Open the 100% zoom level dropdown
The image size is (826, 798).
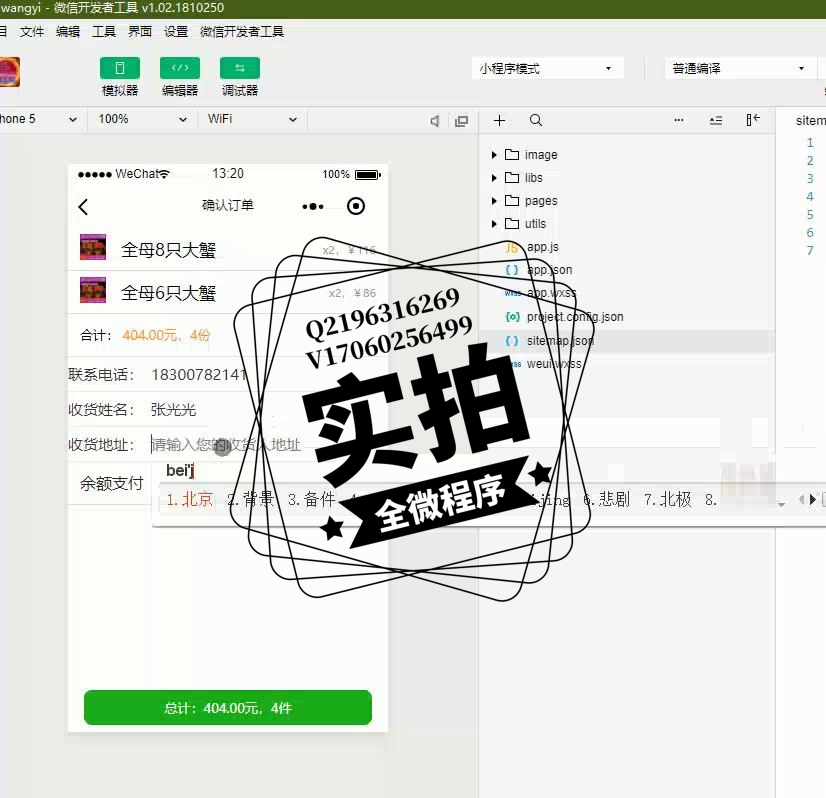142,119
